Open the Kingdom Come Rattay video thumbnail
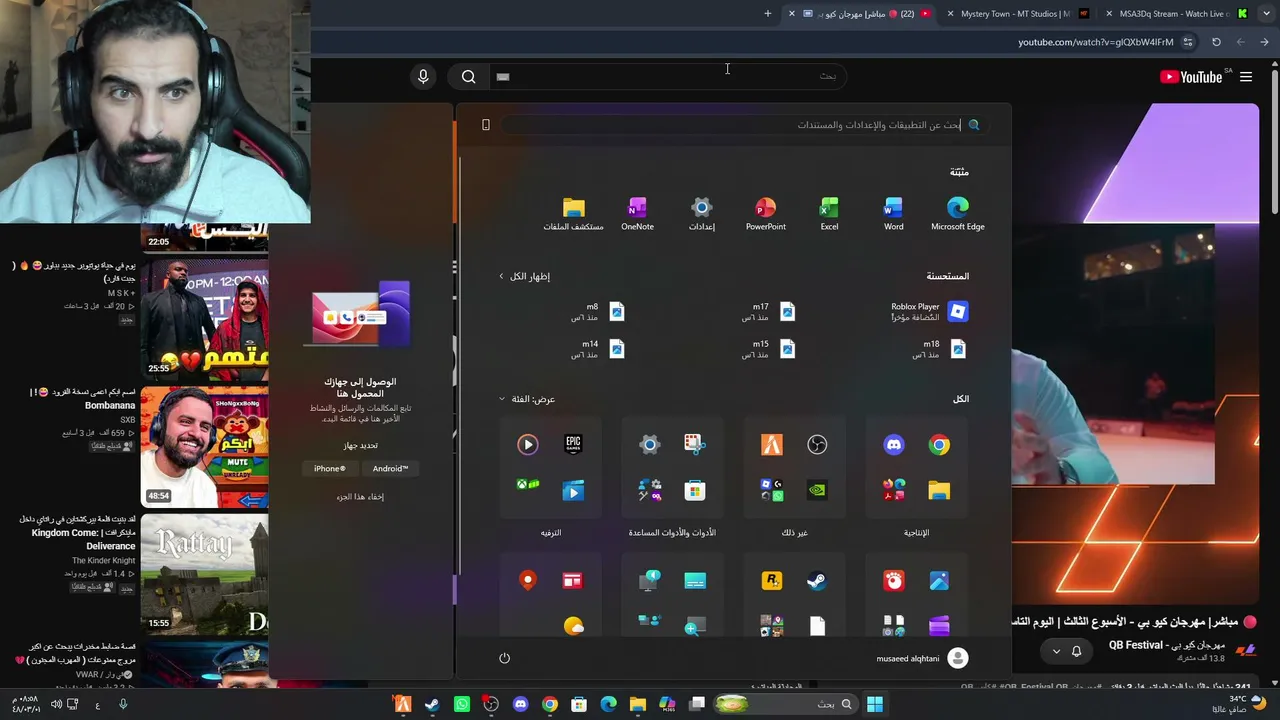The image size is (1280, 720). (x=204, y=574)
